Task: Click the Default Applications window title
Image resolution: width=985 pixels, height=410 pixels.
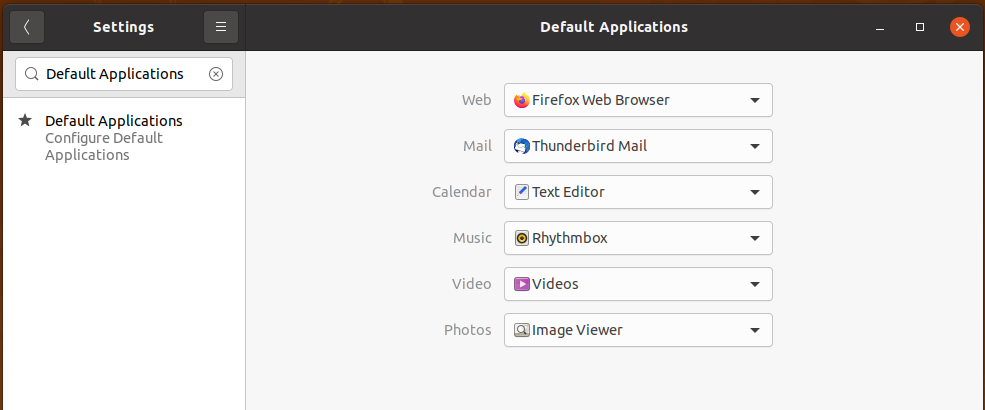Action: click(614, 27)
